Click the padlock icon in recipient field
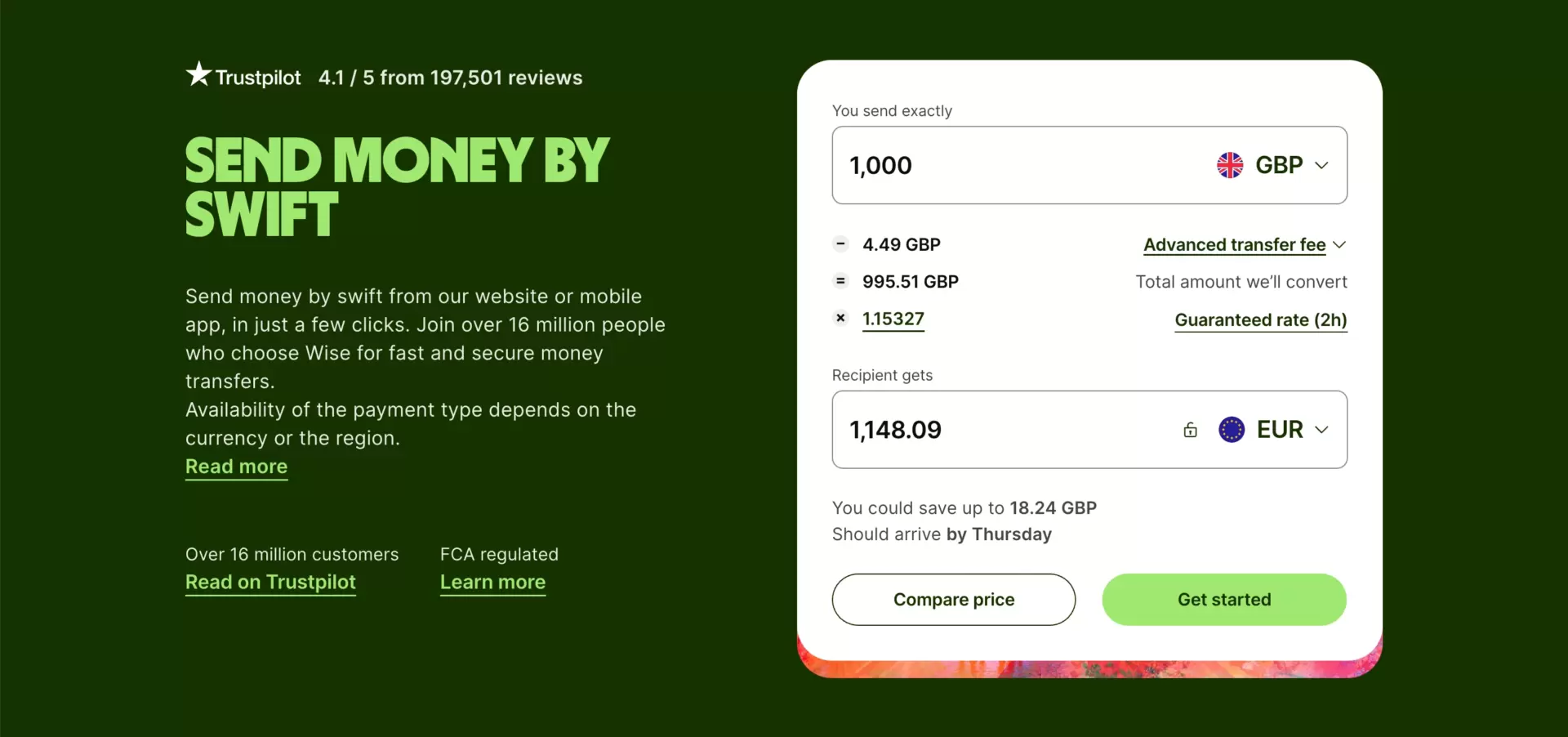This screenshot has height=737, width=1568. pos(1190,429)
